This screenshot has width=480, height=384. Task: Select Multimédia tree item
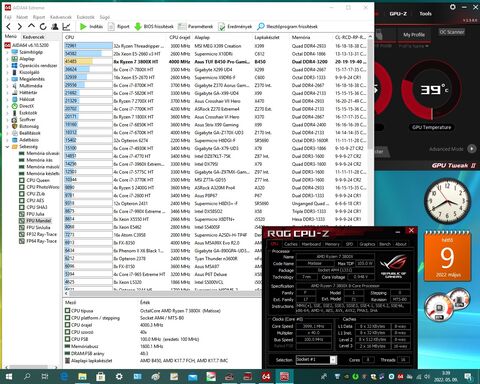point(31,86)
